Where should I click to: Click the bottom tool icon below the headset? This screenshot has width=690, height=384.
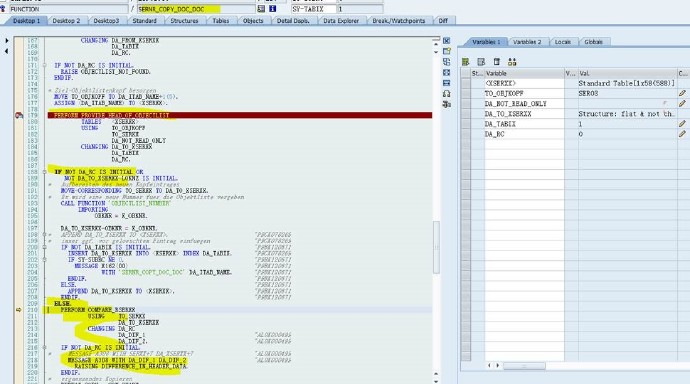pos(447,104)
